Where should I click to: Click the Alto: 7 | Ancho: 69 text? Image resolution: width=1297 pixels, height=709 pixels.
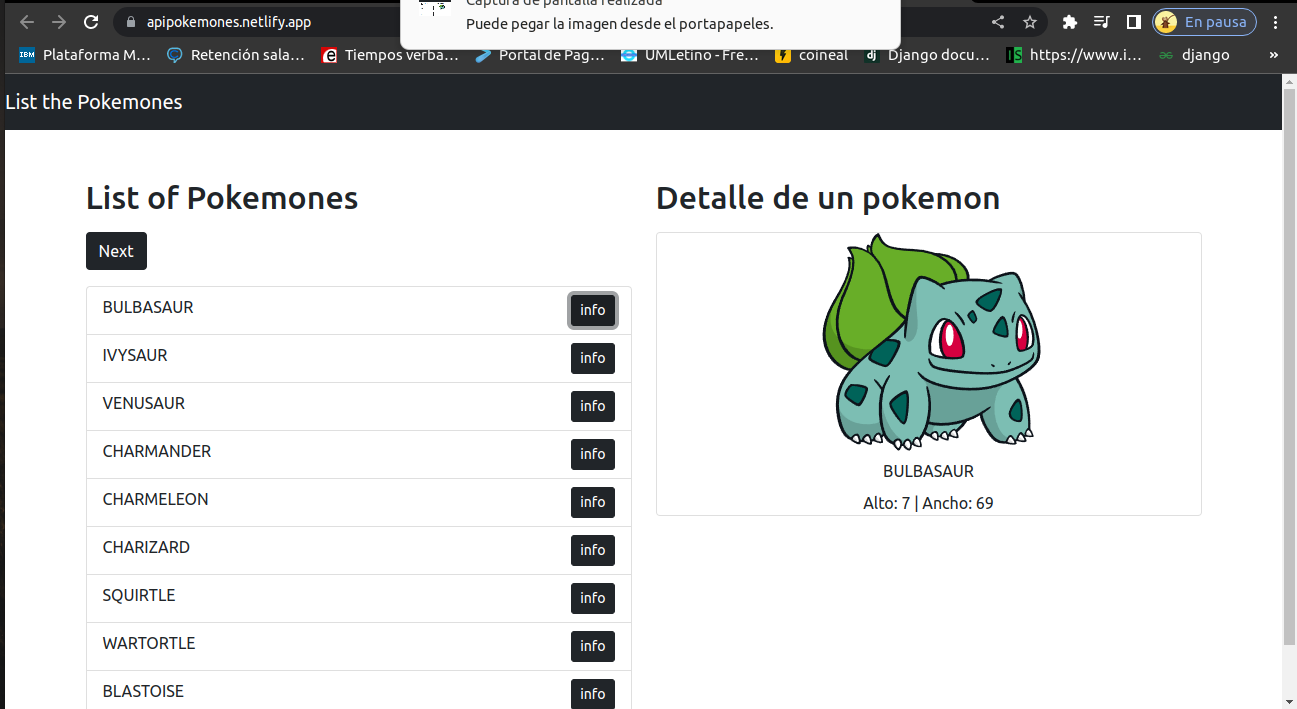pos(928,503)
